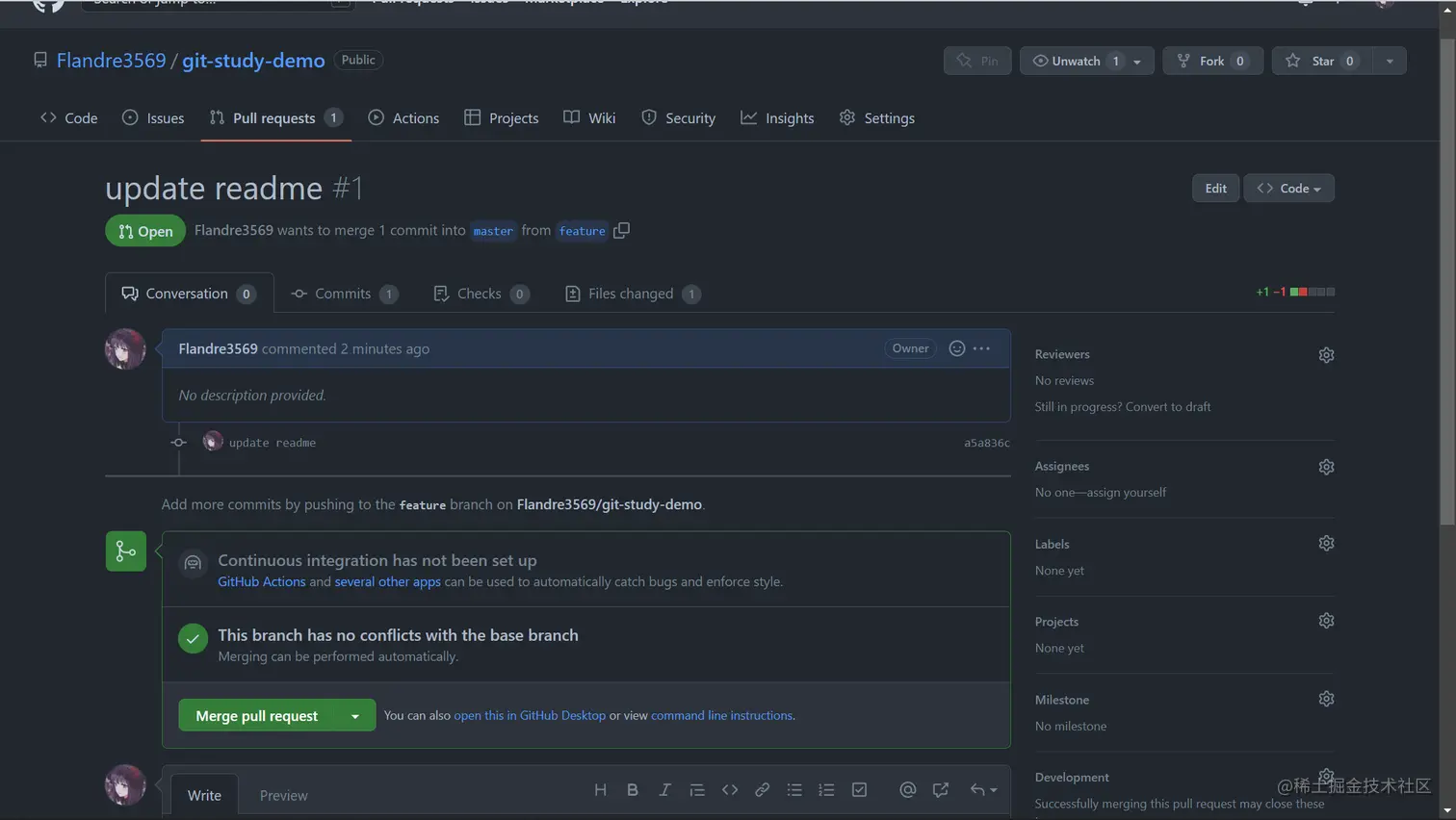1456x820 pixels.
Task: Open the Star dropdown caret
Action: point(1390,60)
